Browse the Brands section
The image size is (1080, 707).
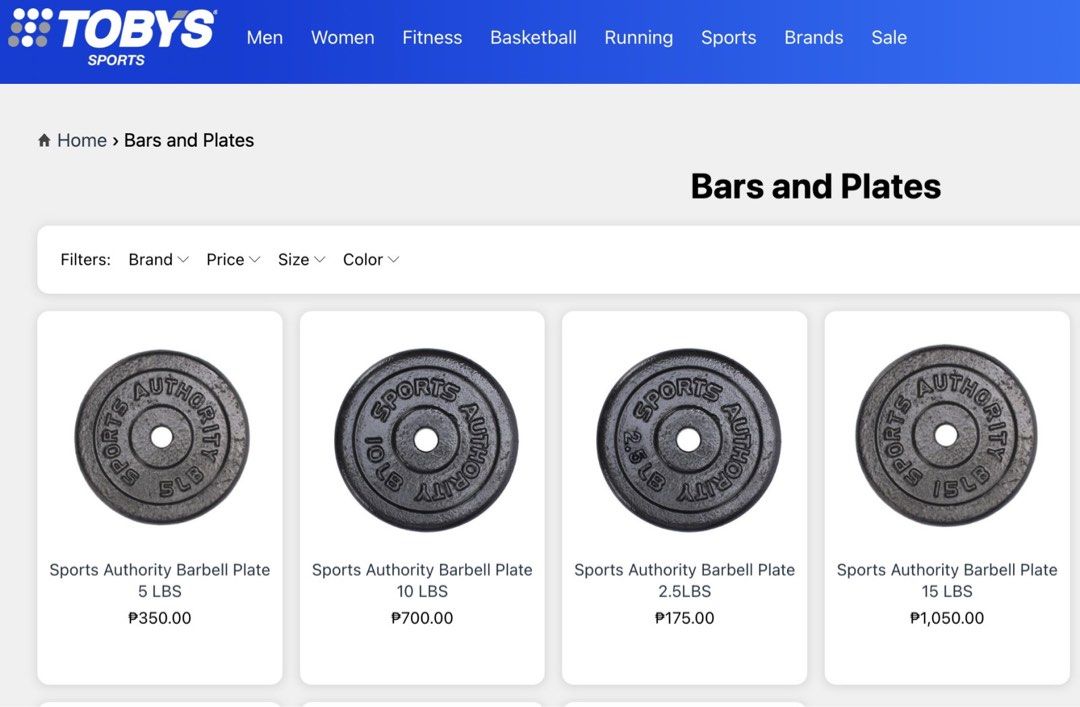click(813, 37)
